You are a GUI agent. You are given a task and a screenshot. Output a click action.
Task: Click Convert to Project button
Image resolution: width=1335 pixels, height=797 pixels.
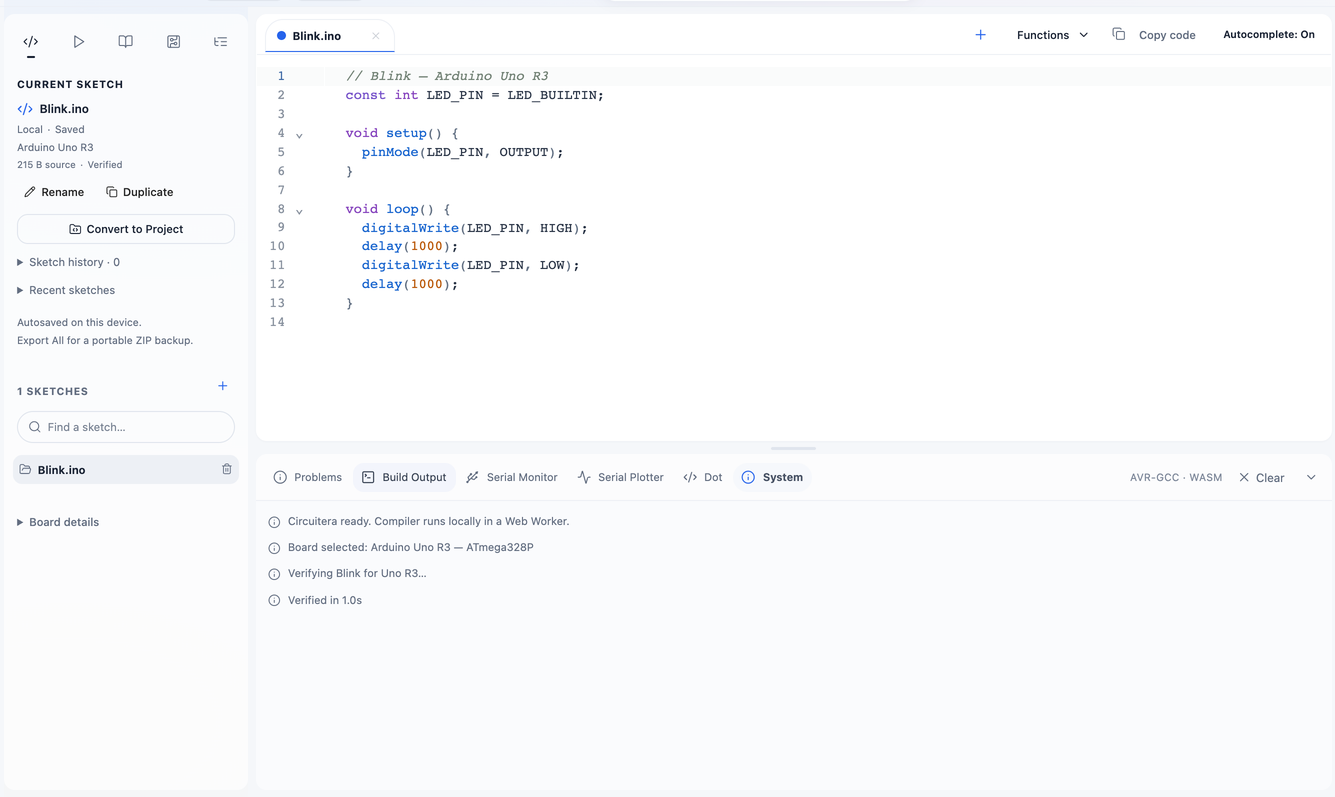[126, 229]
